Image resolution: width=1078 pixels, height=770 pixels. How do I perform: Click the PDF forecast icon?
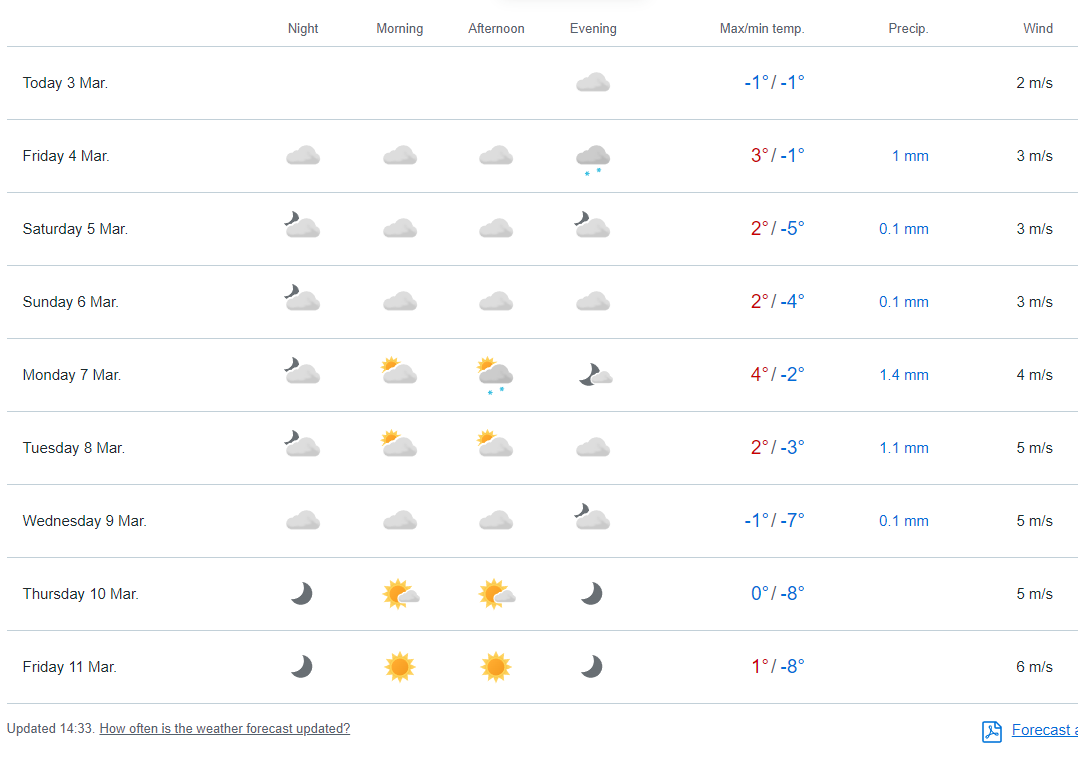click(x=991, y=731)
